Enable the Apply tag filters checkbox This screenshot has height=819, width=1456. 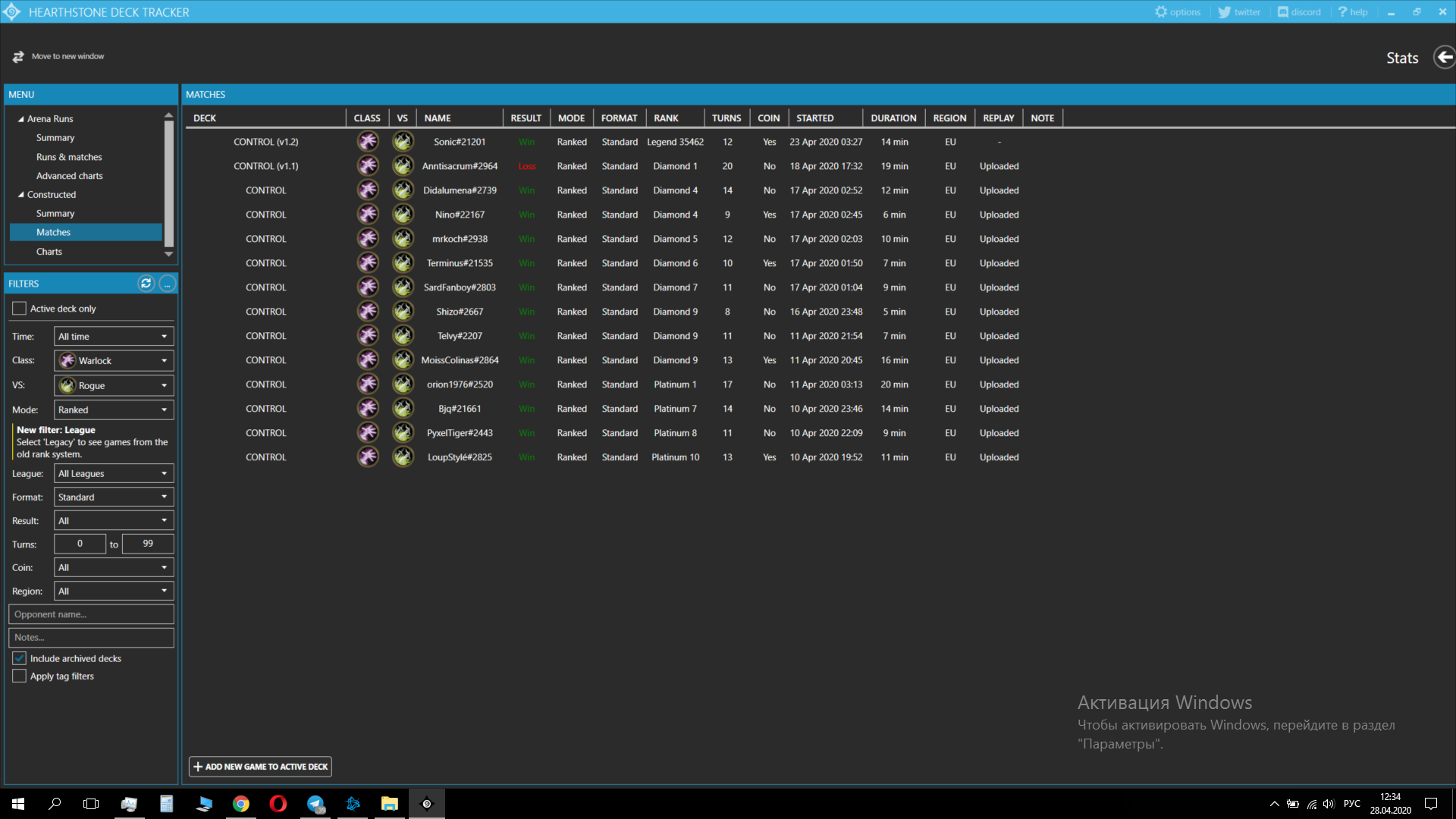point(20,676)
